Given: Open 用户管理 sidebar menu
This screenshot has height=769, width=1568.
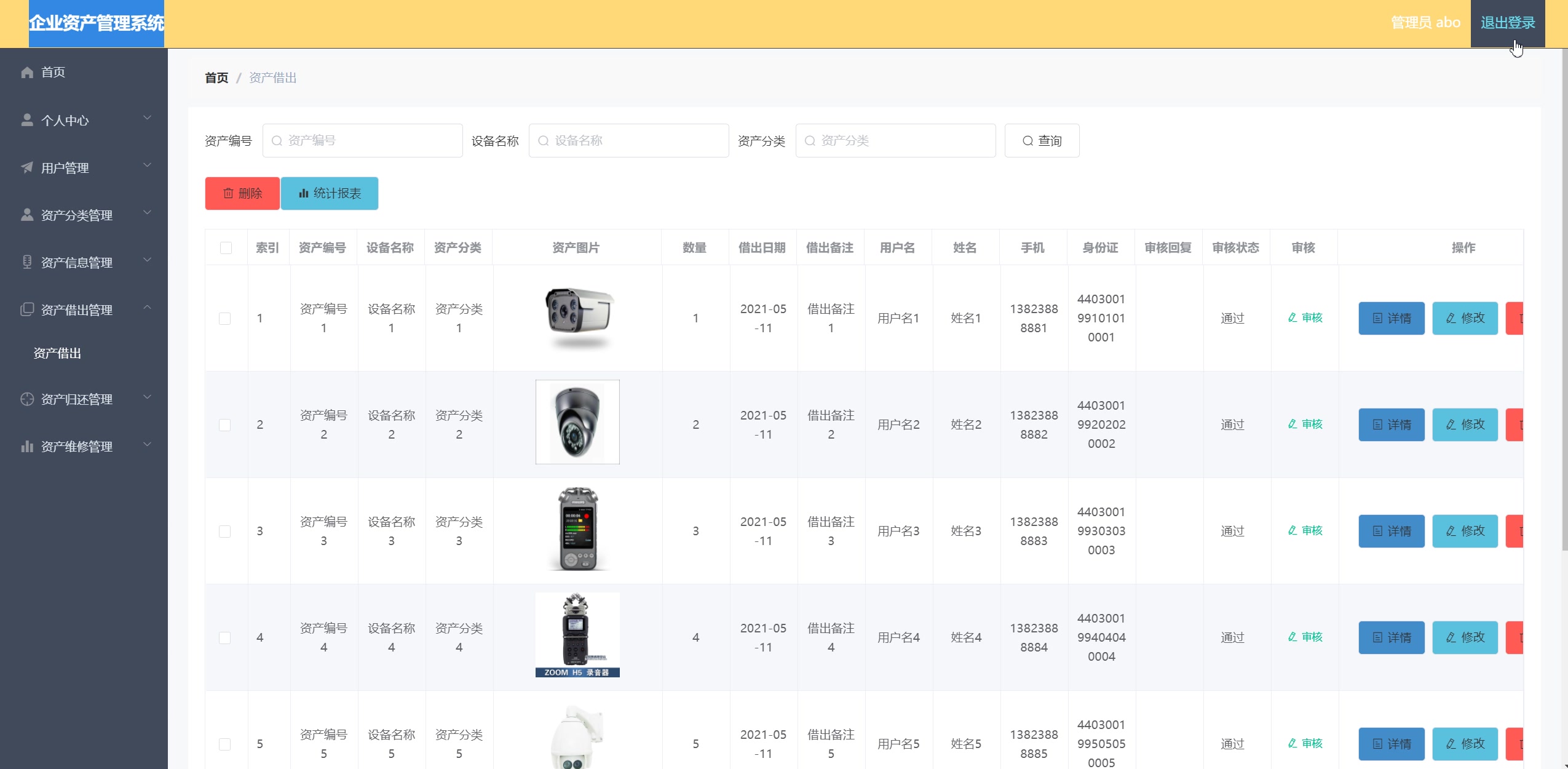Looking at the screenshot, I should coord(84,167).
